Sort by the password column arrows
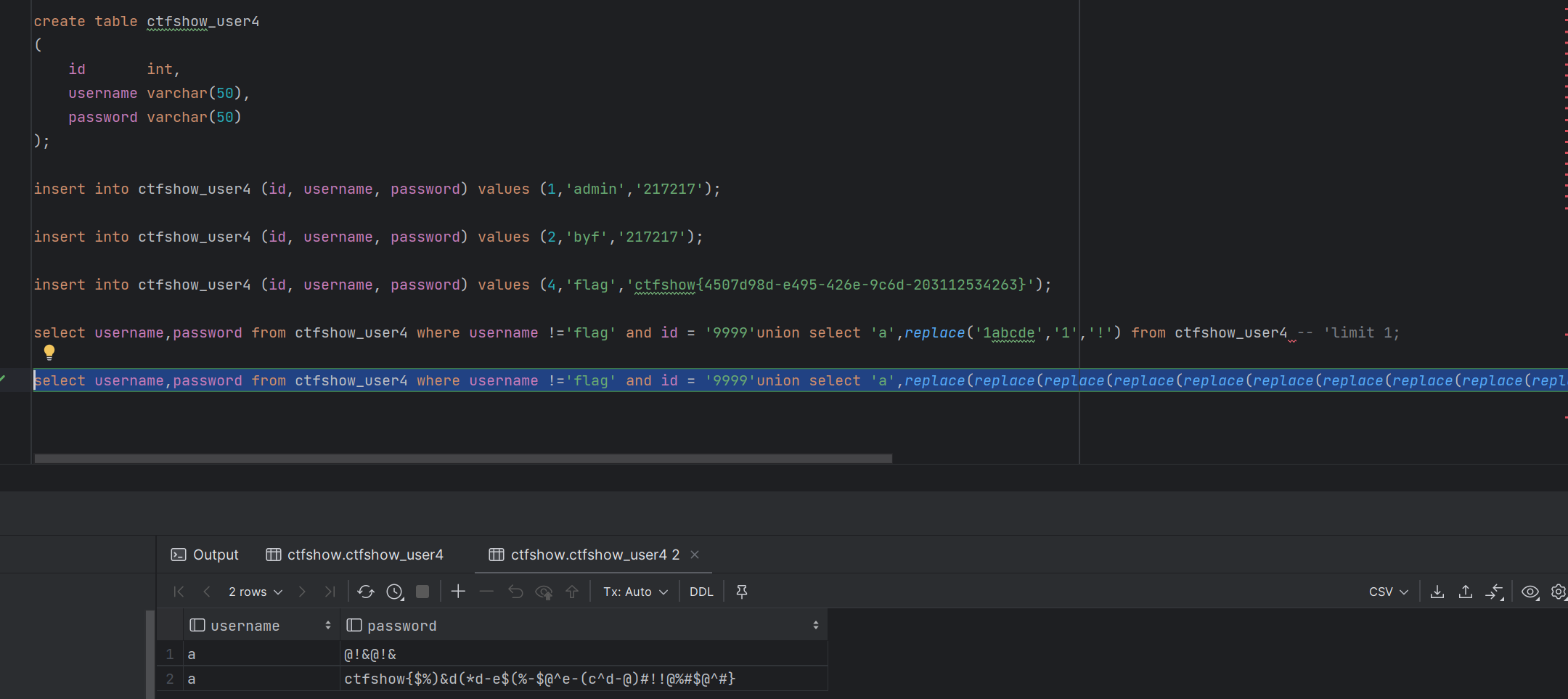The width and height of the screenshot is (1568, 699). pyautogui.click(x=816, y=625)
